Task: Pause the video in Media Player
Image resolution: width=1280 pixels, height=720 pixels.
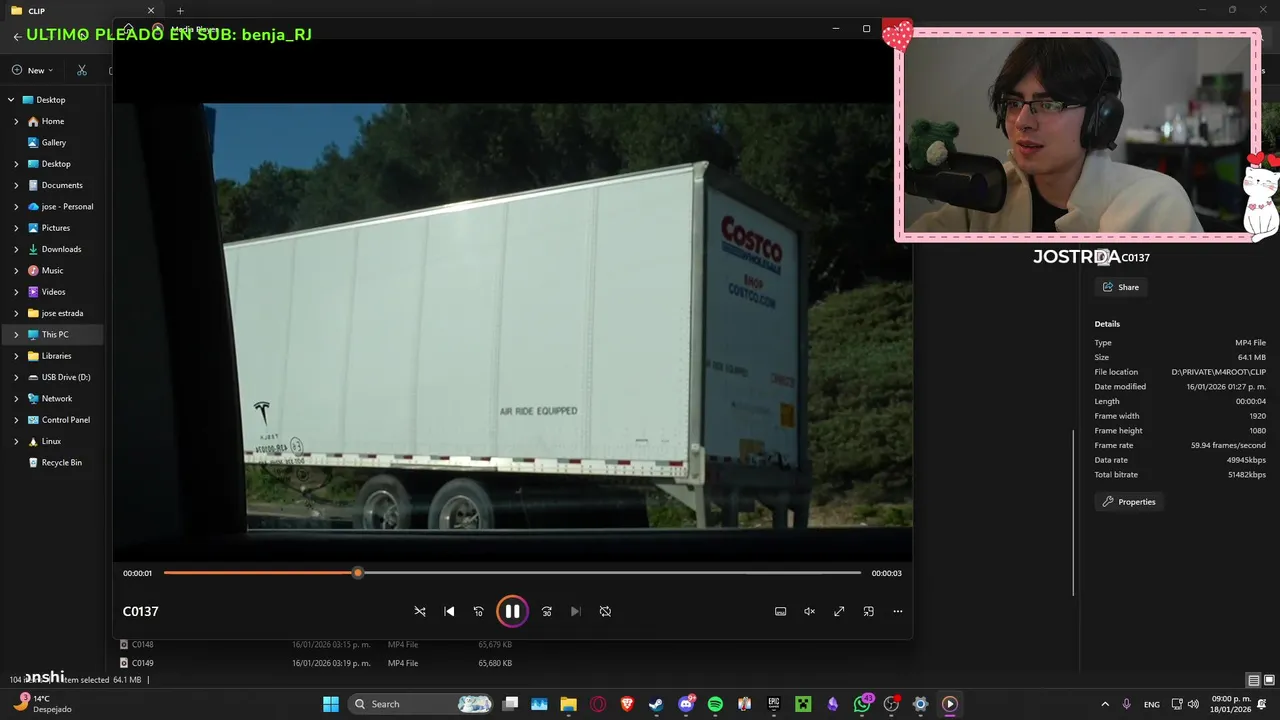Action: [x=512, y=611]
